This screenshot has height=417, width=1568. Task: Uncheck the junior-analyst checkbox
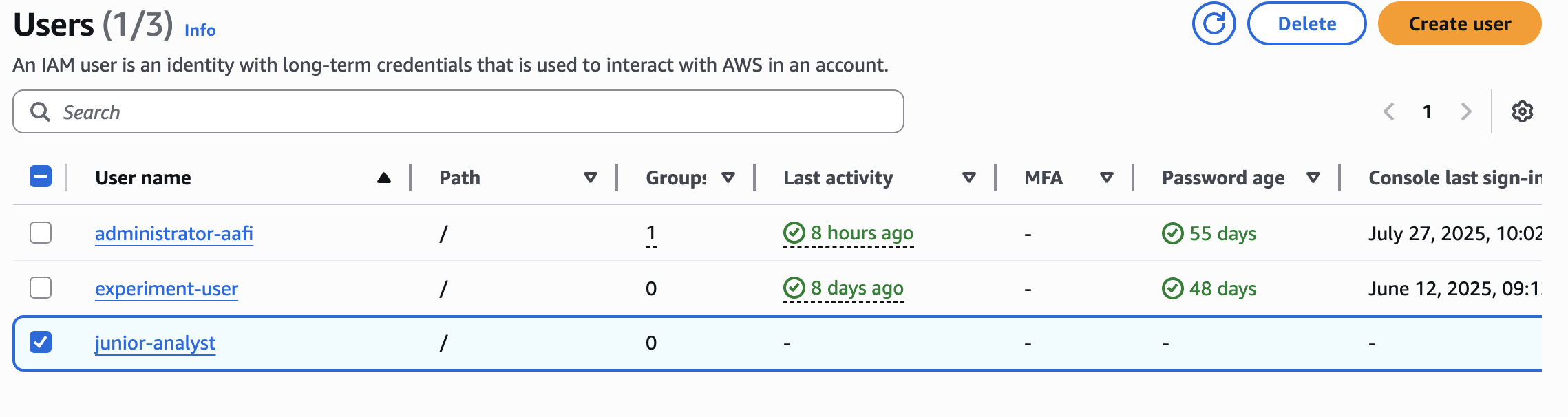point(41,342)
